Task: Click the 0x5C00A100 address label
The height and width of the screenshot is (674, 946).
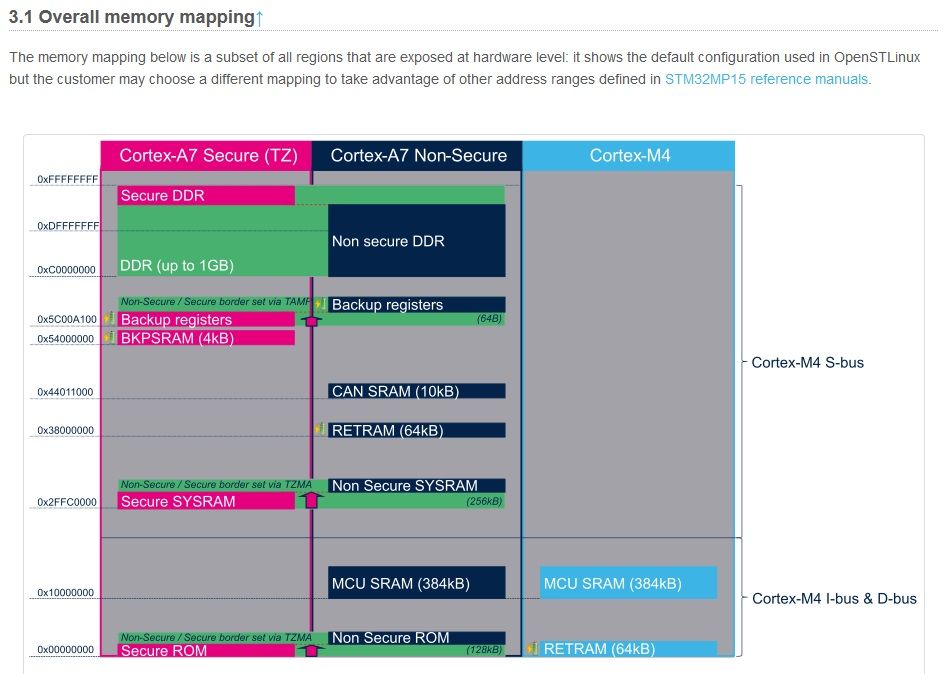Action: (66, 319)
